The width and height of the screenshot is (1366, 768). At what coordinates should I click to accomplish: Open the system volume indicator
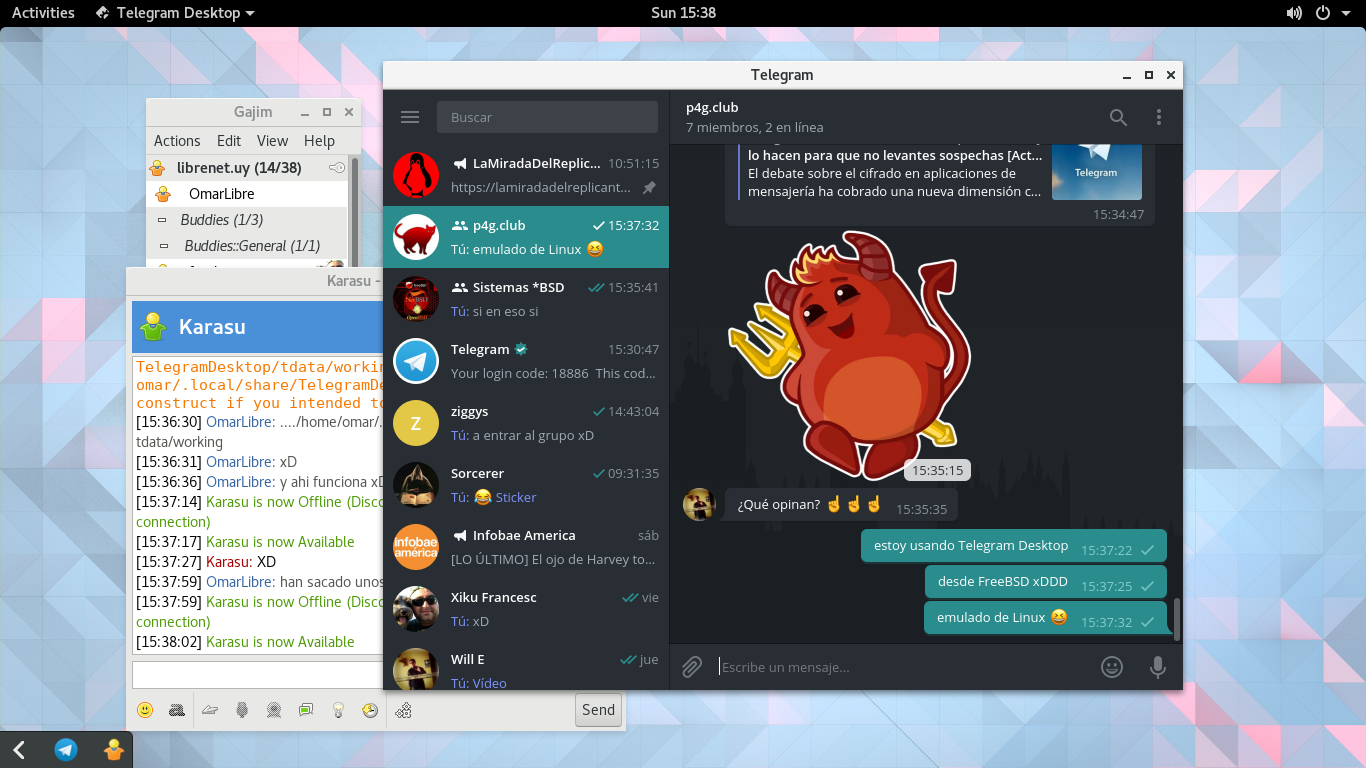(1294, 13)
